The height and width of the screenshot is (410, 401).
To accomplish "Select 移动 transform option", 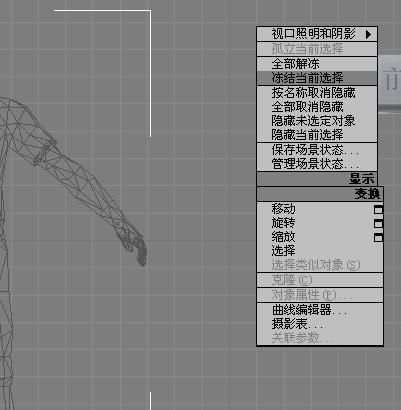I will coord(320,209).
